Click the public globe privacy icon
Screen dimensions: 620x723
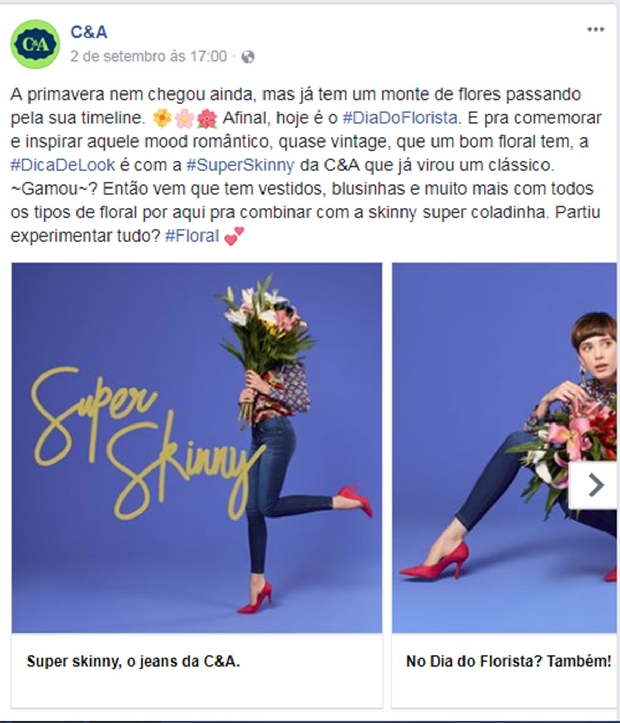pyautogui.click(x=248, y=57)
